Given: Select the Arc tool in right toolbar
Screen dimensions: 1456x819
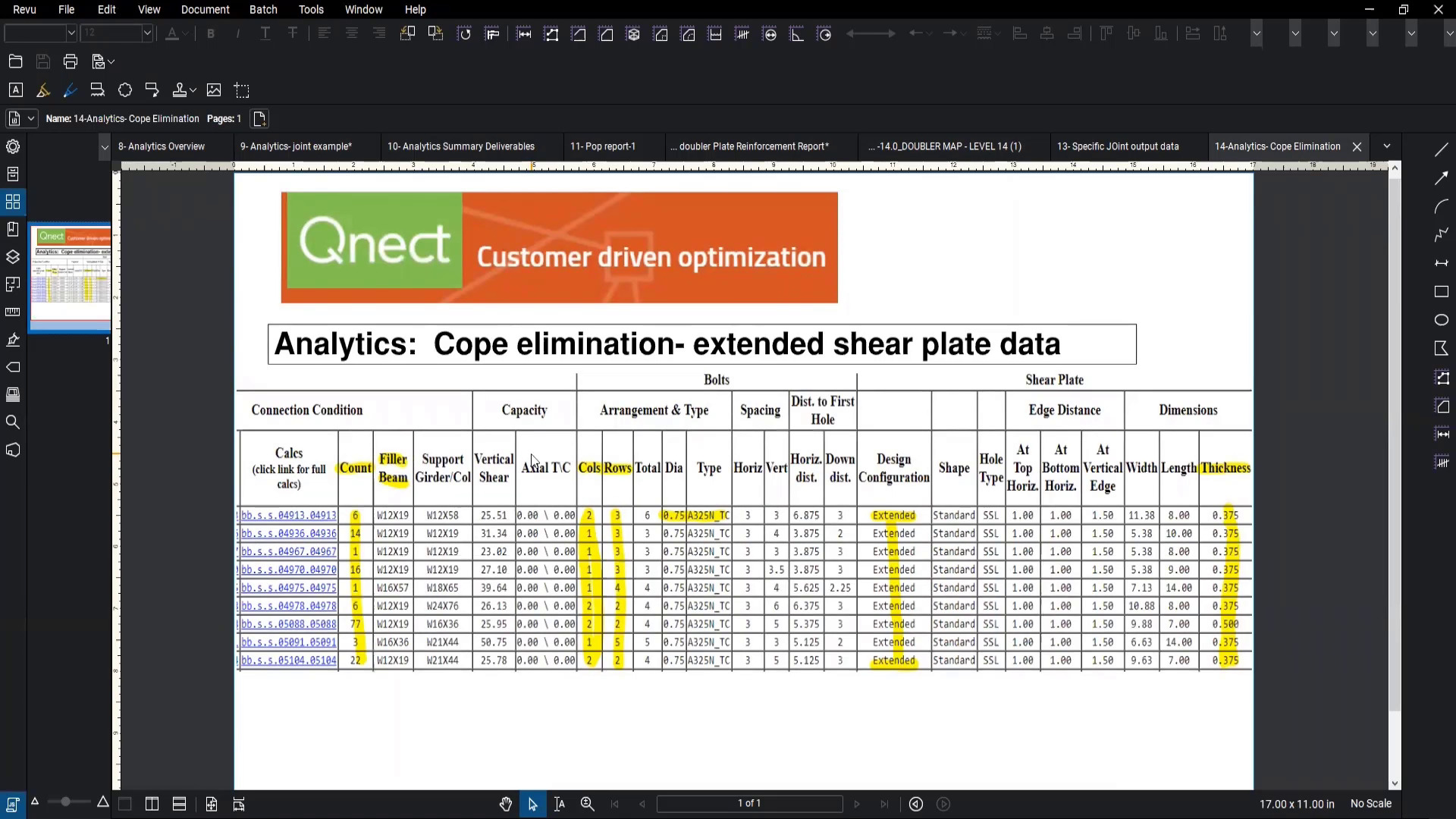Looking at the screenshot, I should point(1442,207).
